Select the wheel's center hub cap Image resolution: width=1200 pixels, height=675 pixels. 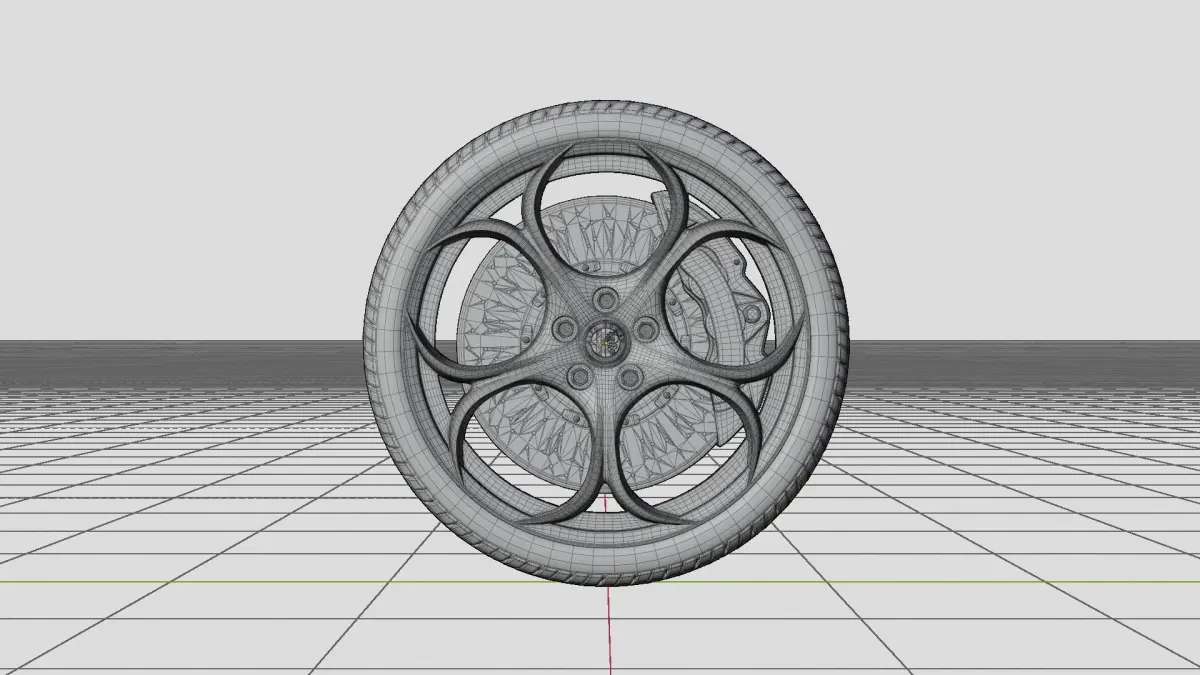pos(606,340)
